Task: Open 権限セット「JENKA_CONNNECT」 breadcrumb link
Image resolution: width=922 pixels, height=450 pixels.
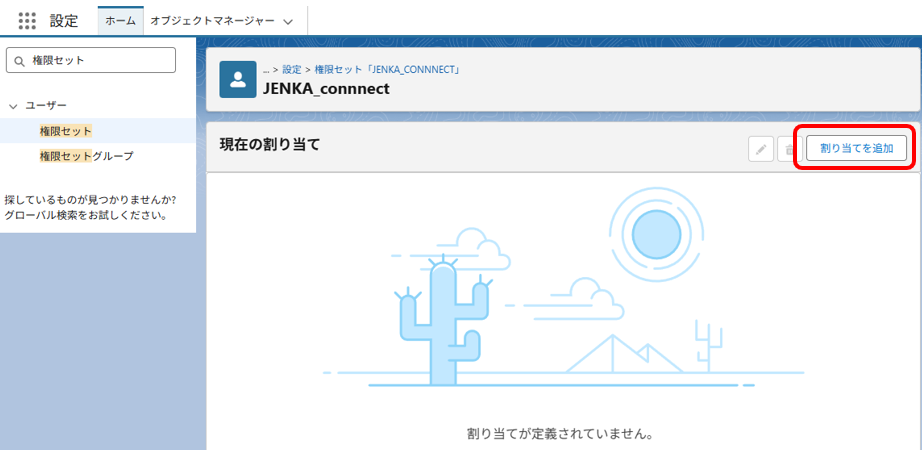Action: pos(386,70)
